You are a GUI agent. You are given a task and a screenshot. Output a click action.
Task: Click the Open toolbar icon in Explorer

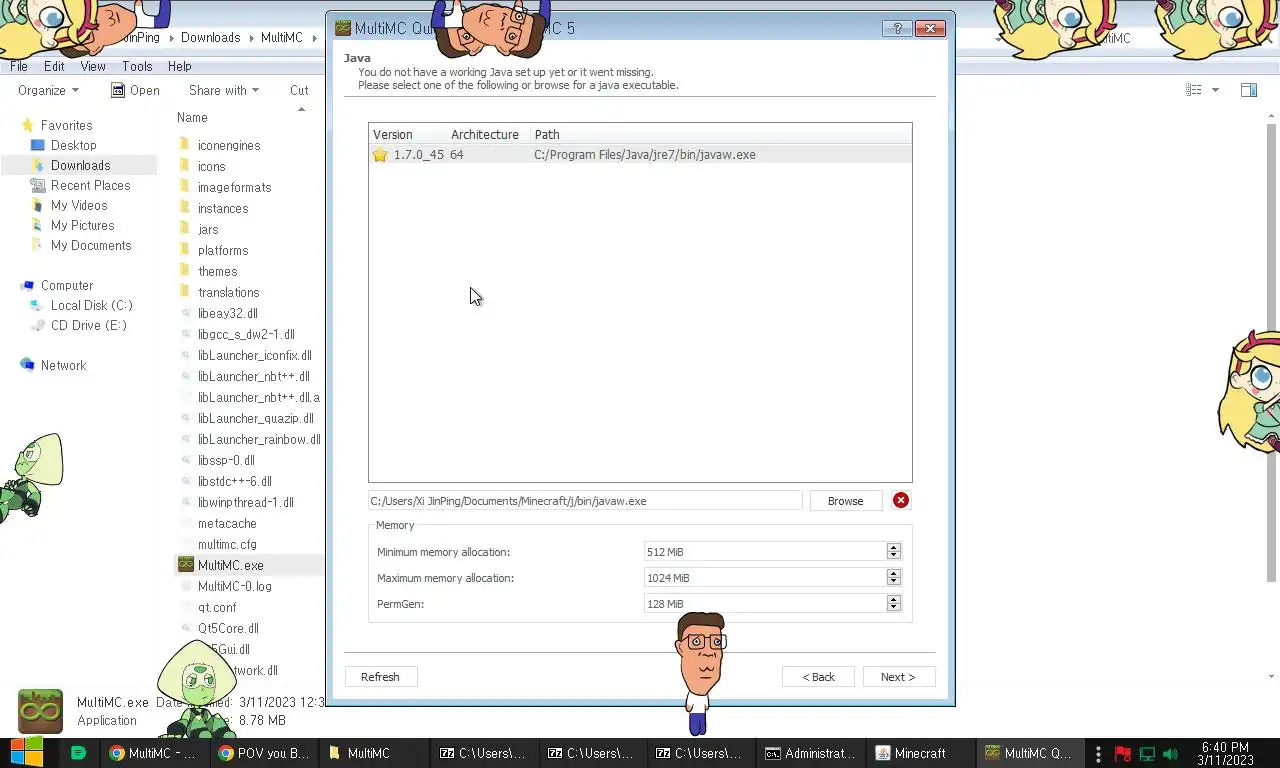(x=116, y=90)
